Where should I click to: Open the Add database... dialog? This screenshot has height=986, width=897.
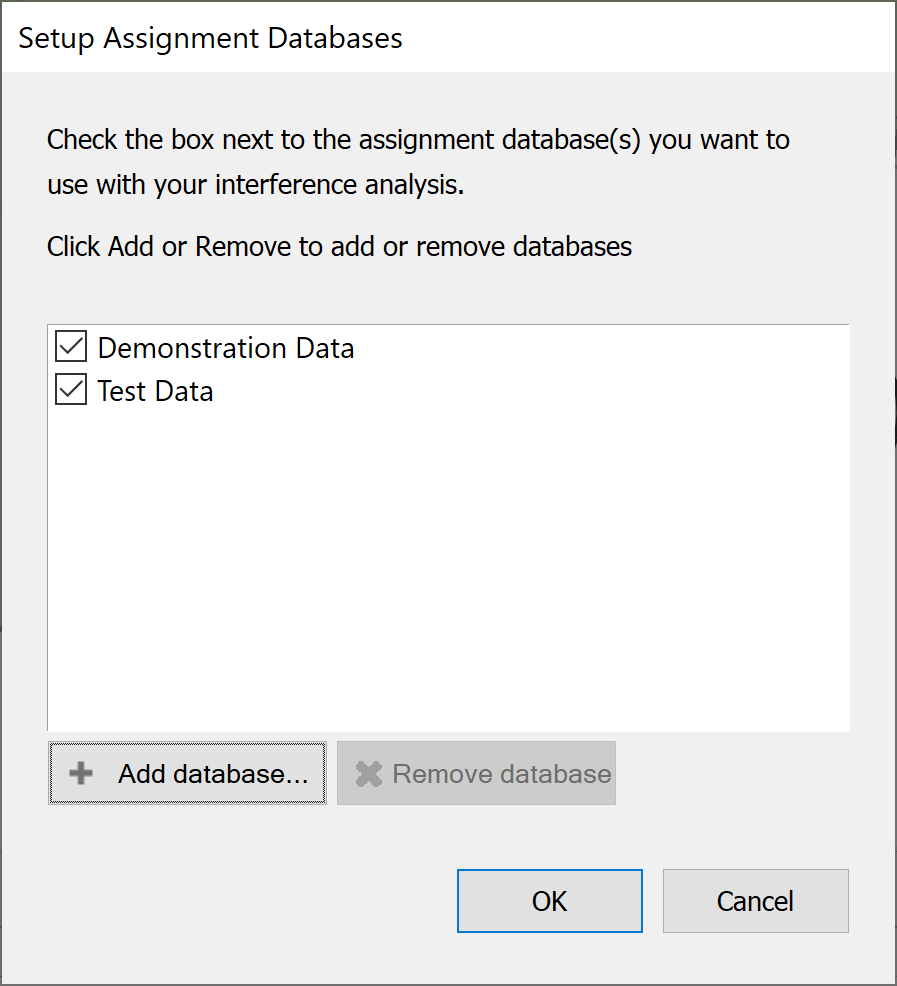click(187, 773)
